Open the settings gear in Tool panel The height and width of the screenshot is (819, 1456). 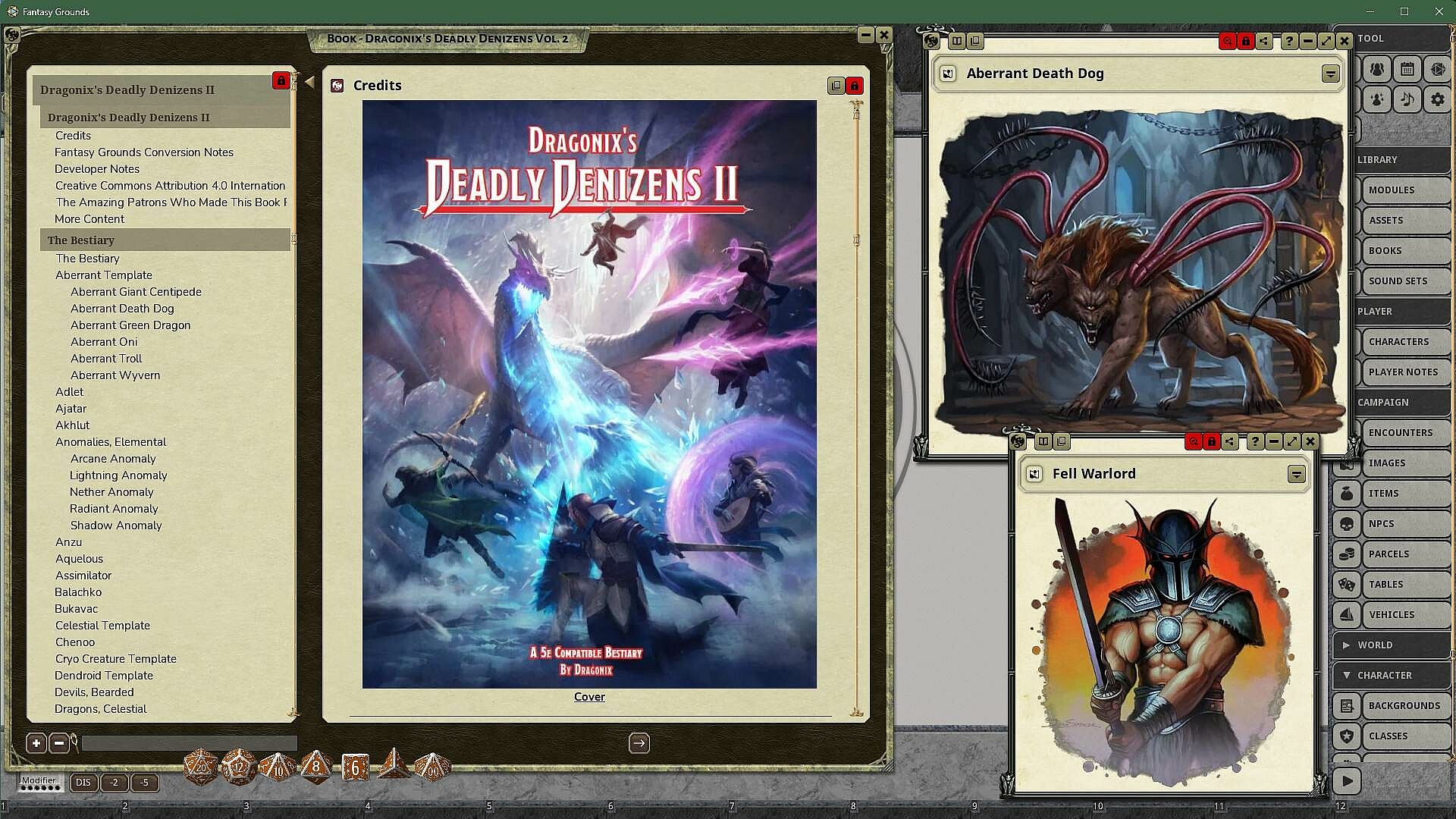tap(1437, 99)
